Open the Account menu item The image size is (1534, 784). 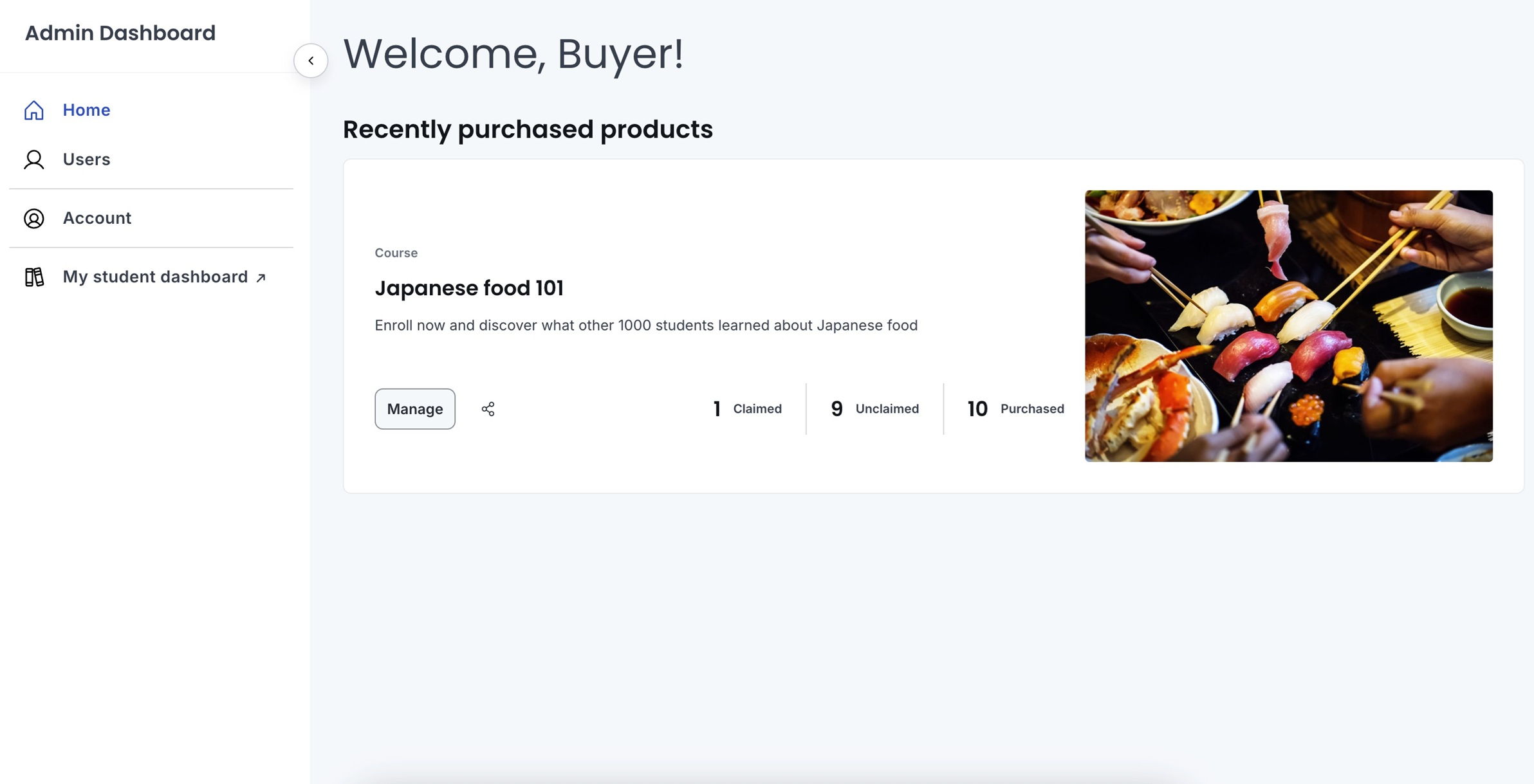[97, 218]
